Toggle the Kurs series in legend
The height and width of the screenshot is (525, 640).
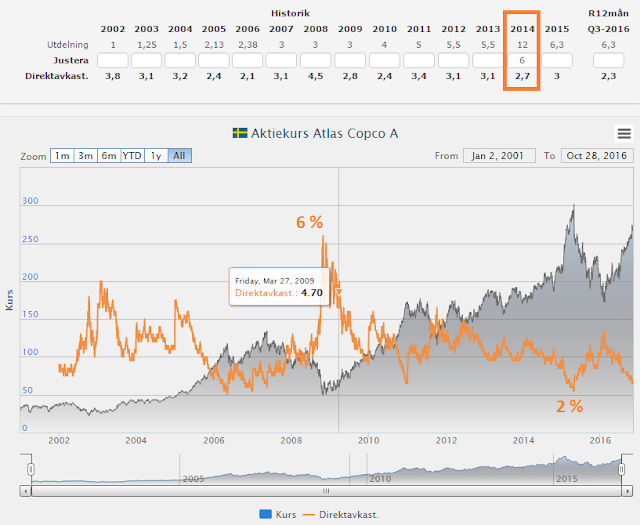coord(278,514)
